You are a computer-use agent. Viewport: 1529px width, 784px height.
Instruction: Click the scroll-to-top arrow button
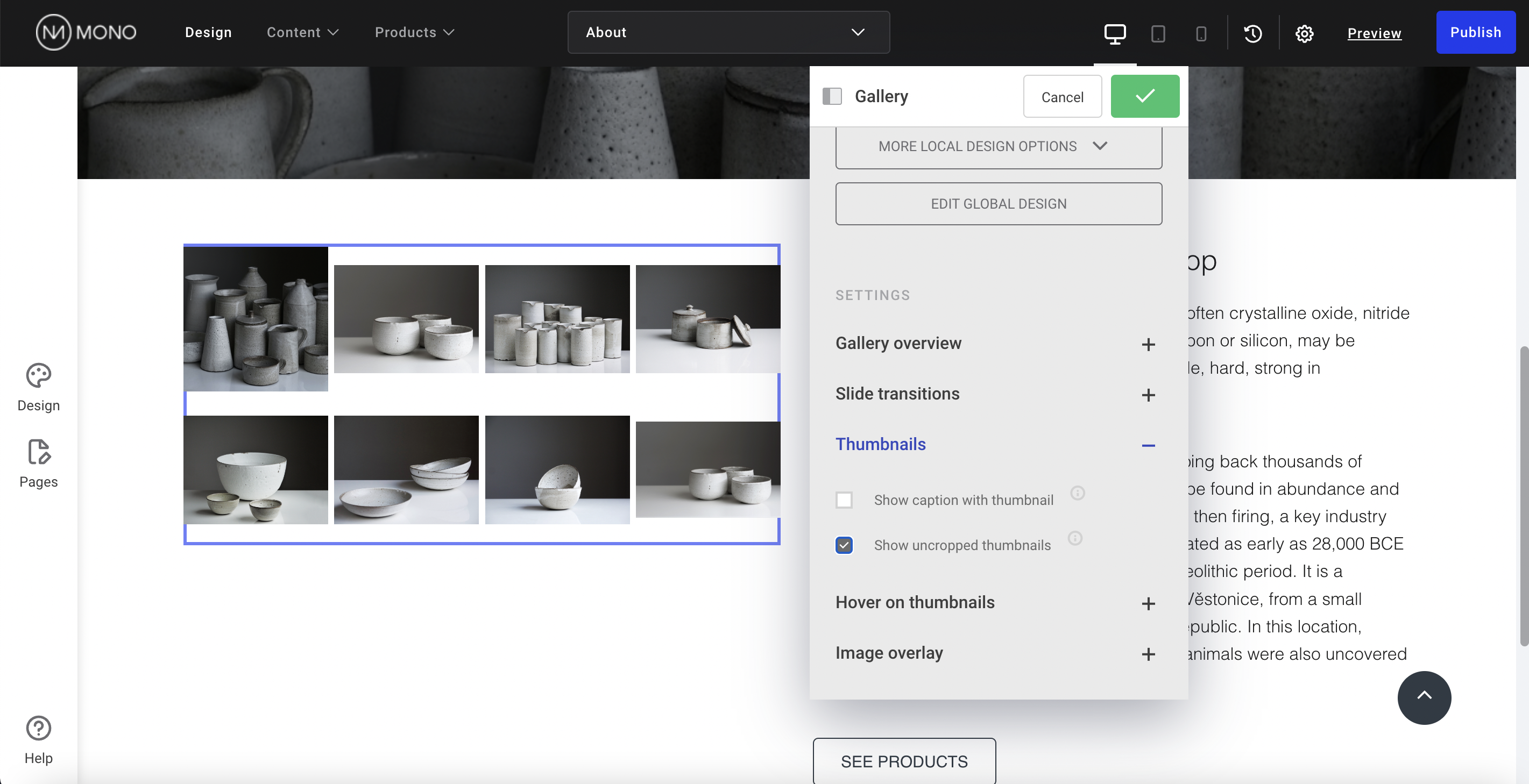(x=1424, y=697)
